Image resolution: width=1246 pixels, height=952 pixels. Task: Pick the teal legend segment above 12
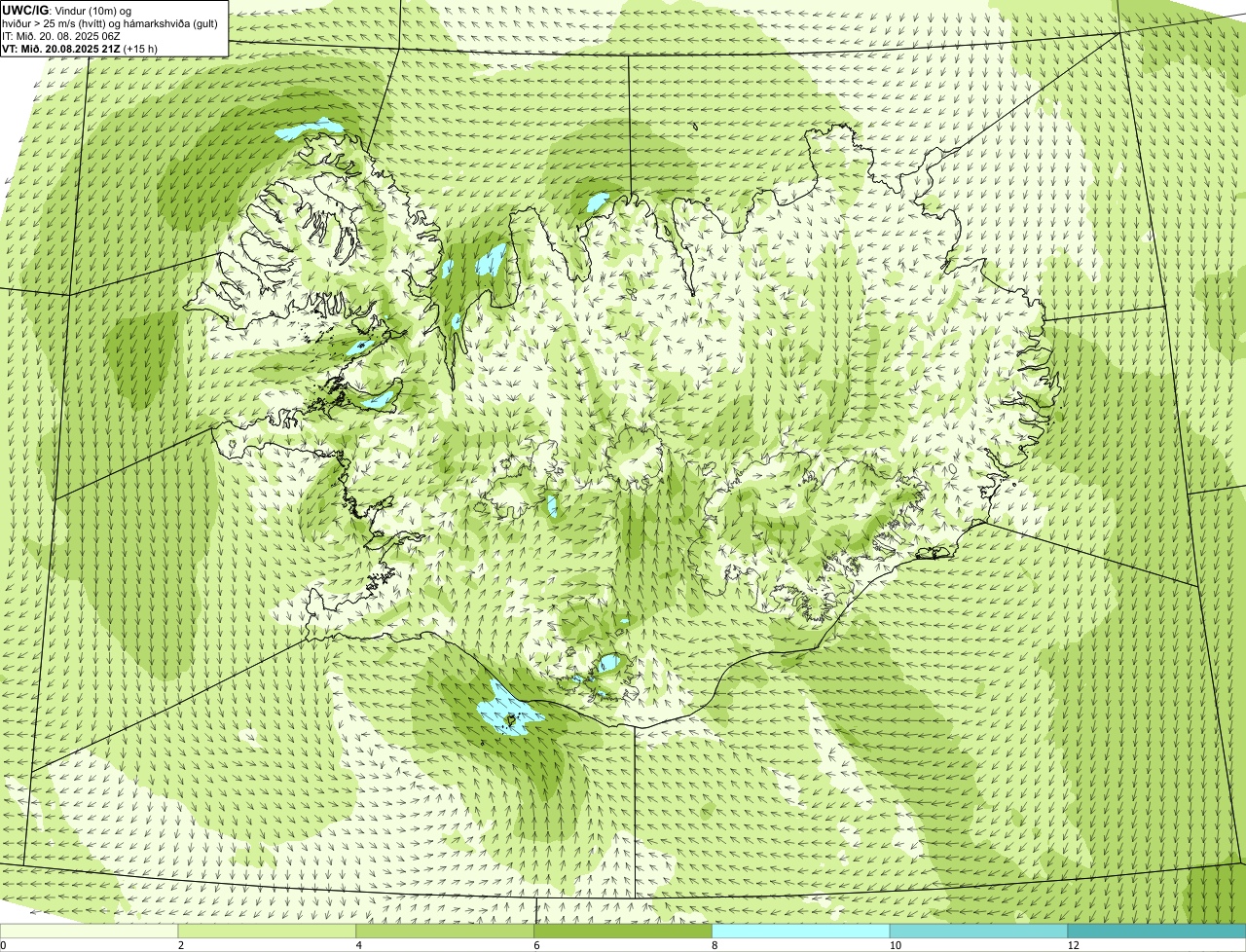point(1157,932)
